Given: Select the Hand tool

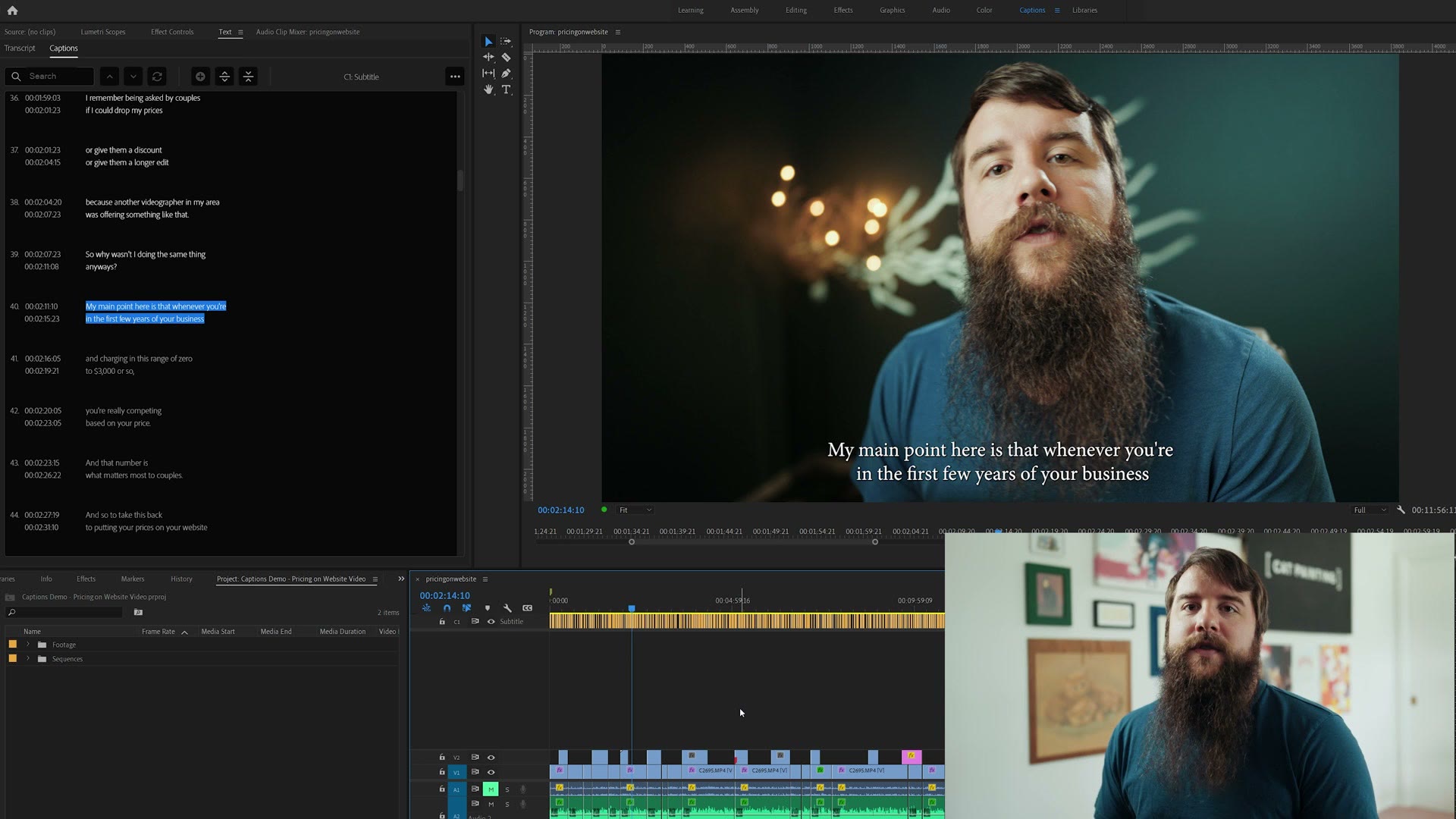Looking at the screenshot, I should pos(488,89).
